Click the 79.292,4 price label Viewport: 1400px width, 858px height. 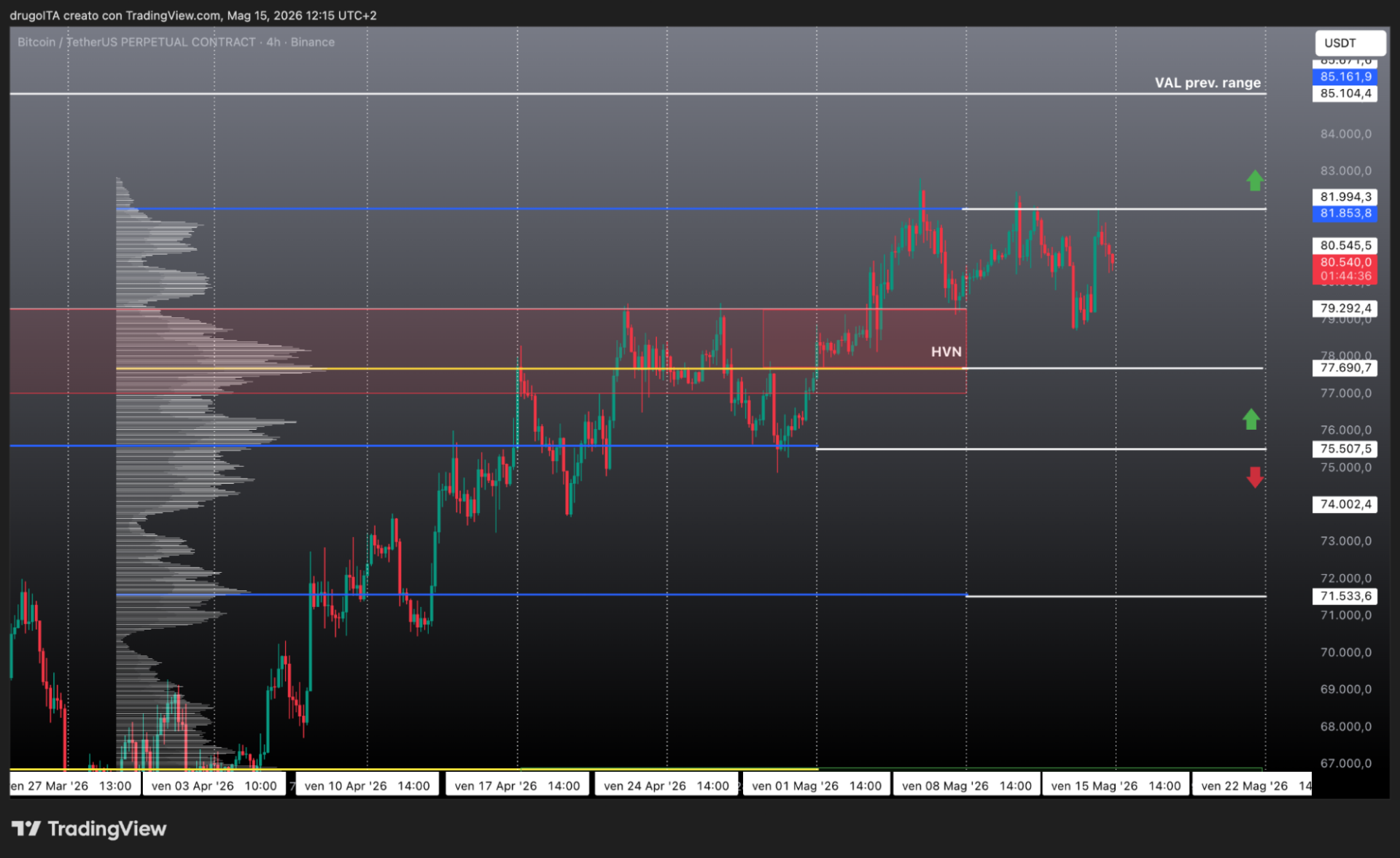coord(1345,308)
